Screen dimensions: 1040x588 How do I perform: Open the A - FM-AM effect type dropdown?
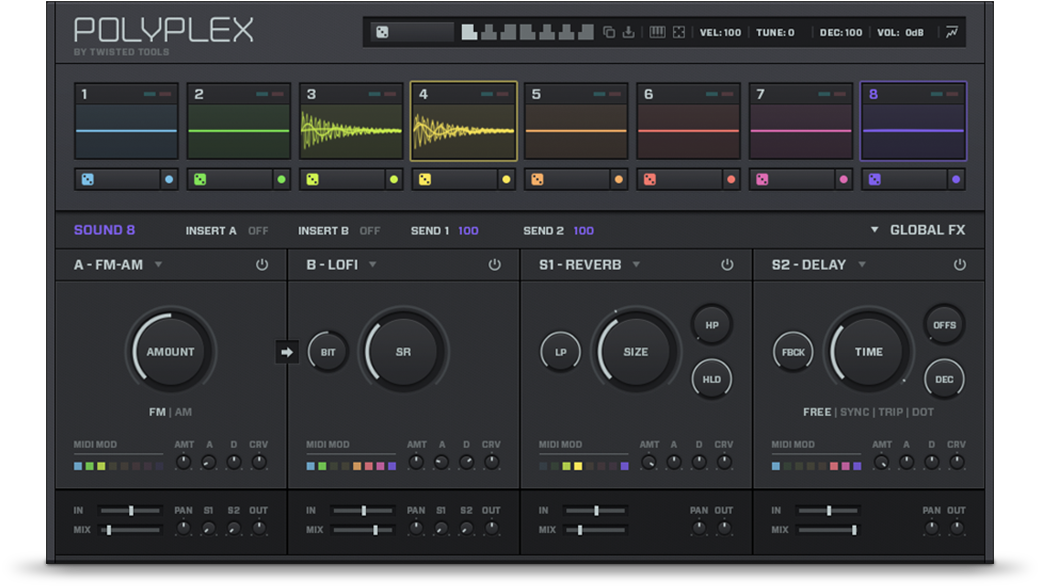pyautogui.click(x=159, y=265)
